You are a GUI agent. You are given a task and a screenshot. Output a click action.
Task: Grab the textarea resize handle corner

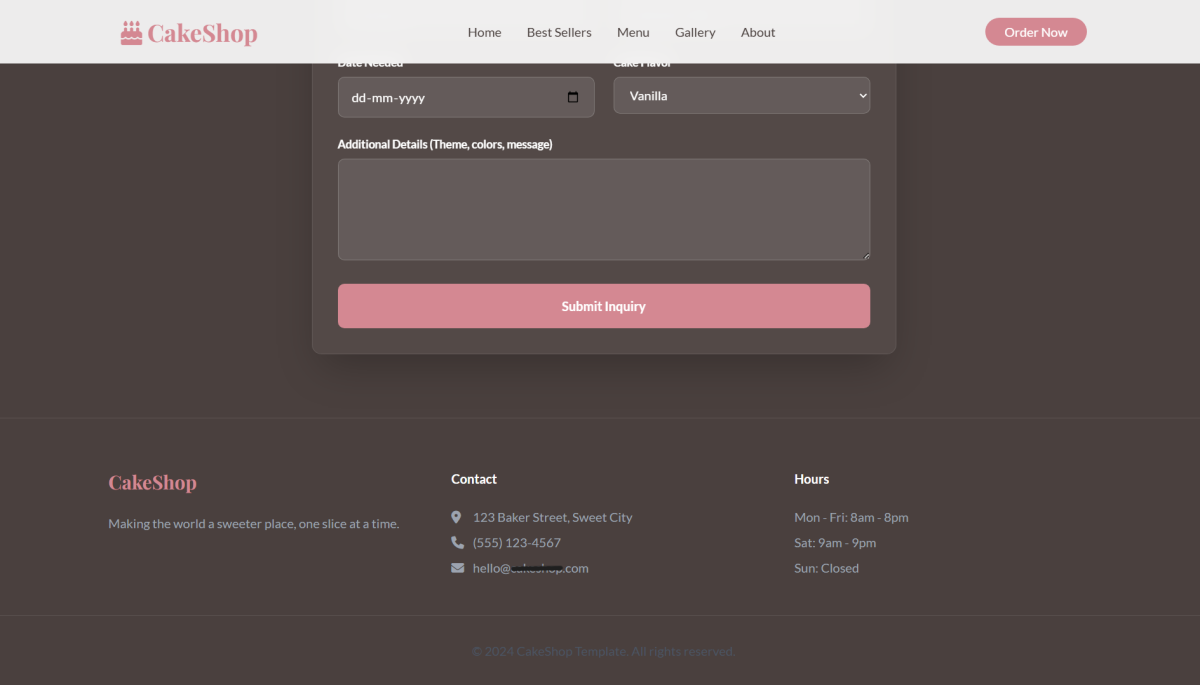pos(865,256)
